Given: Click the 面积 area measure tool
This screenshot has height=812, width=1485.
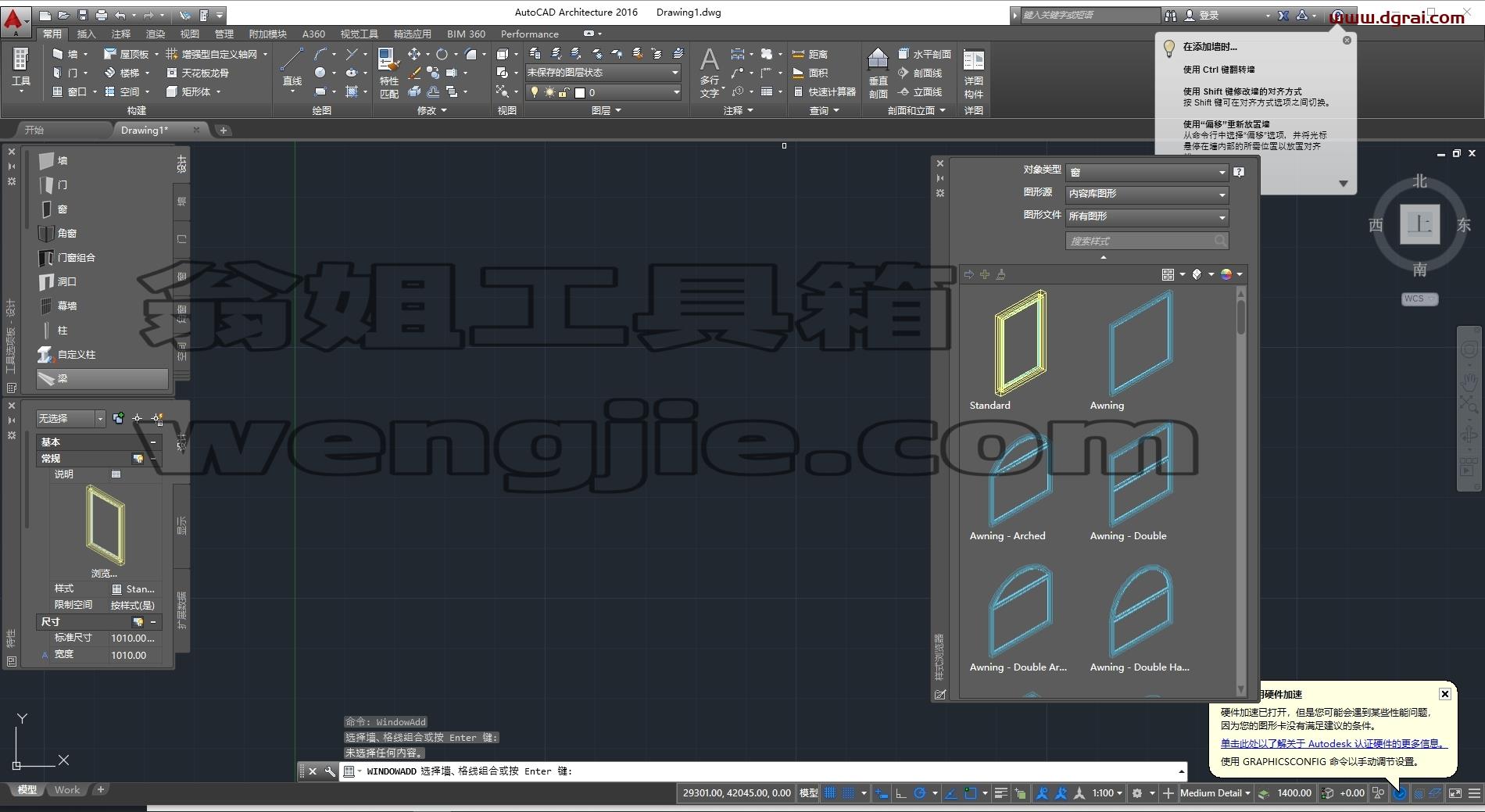Looking at the screenshot, I should (x=810, y=73).
